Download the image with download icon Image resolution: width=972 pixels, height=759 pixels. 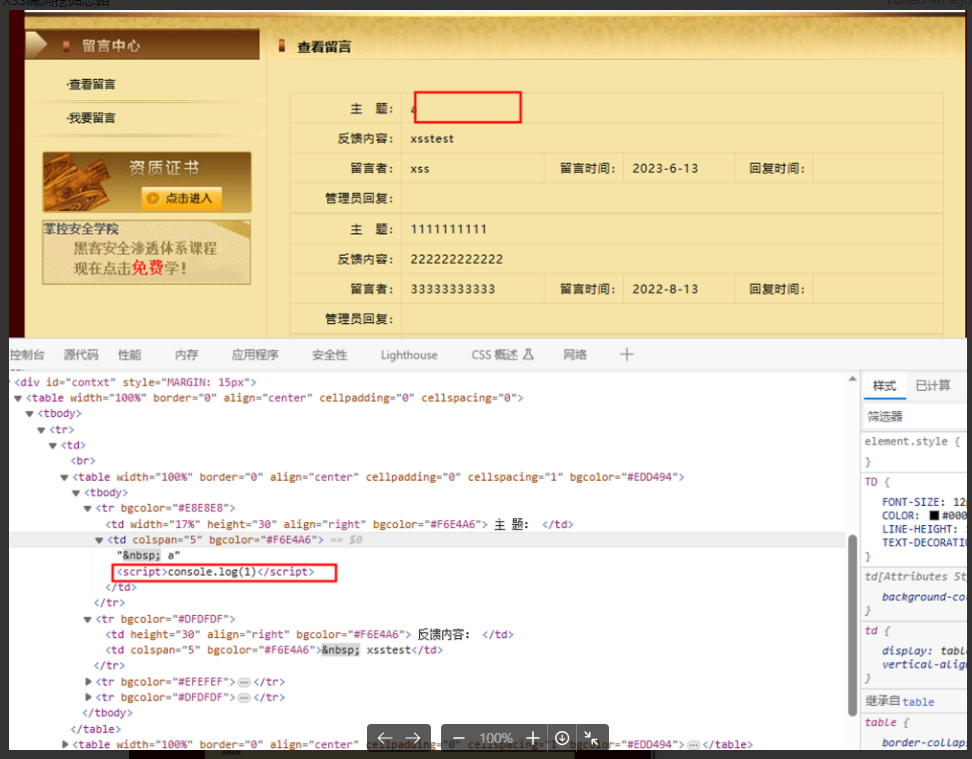(562, 738)
